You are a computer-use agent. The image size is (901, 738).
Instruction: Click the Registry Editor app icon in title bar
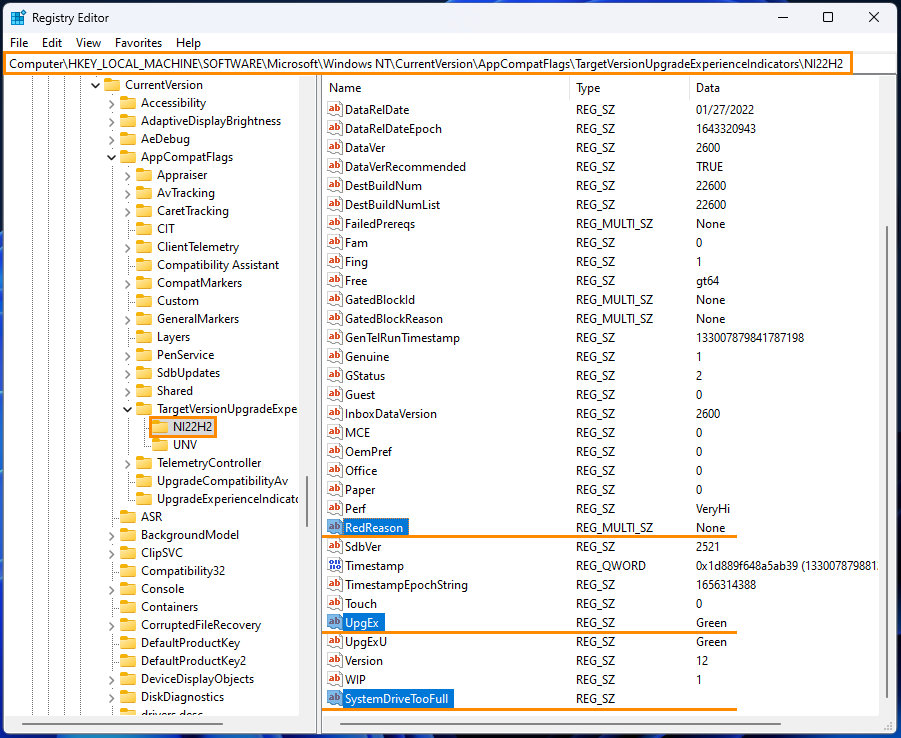(x=18, y=18)
